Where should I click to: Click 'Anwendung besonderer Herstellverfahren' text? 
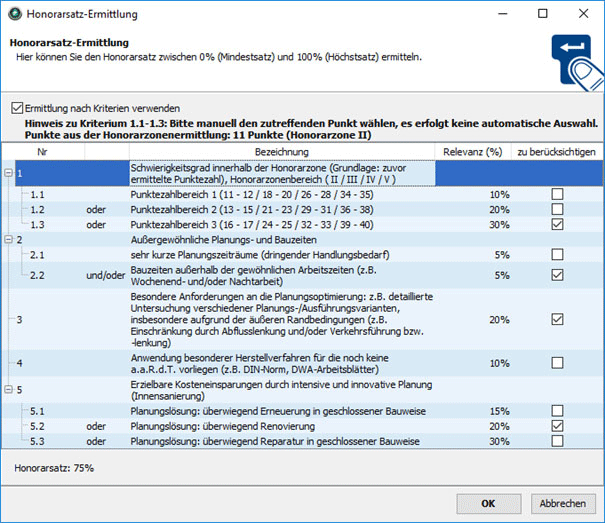pyautogui.click(x=259, y=363)
